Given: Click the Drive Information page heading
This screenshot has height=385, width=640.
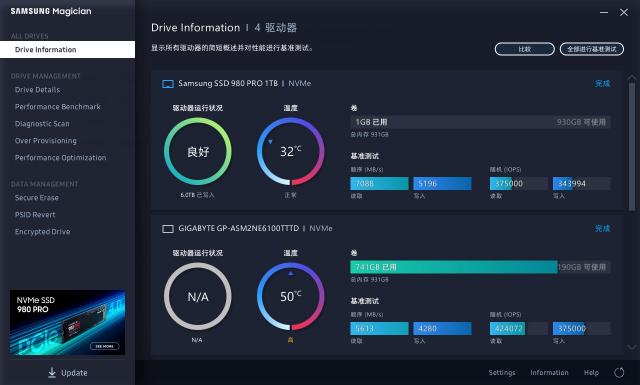Looking at the screenshot, I should click(196, 28).
